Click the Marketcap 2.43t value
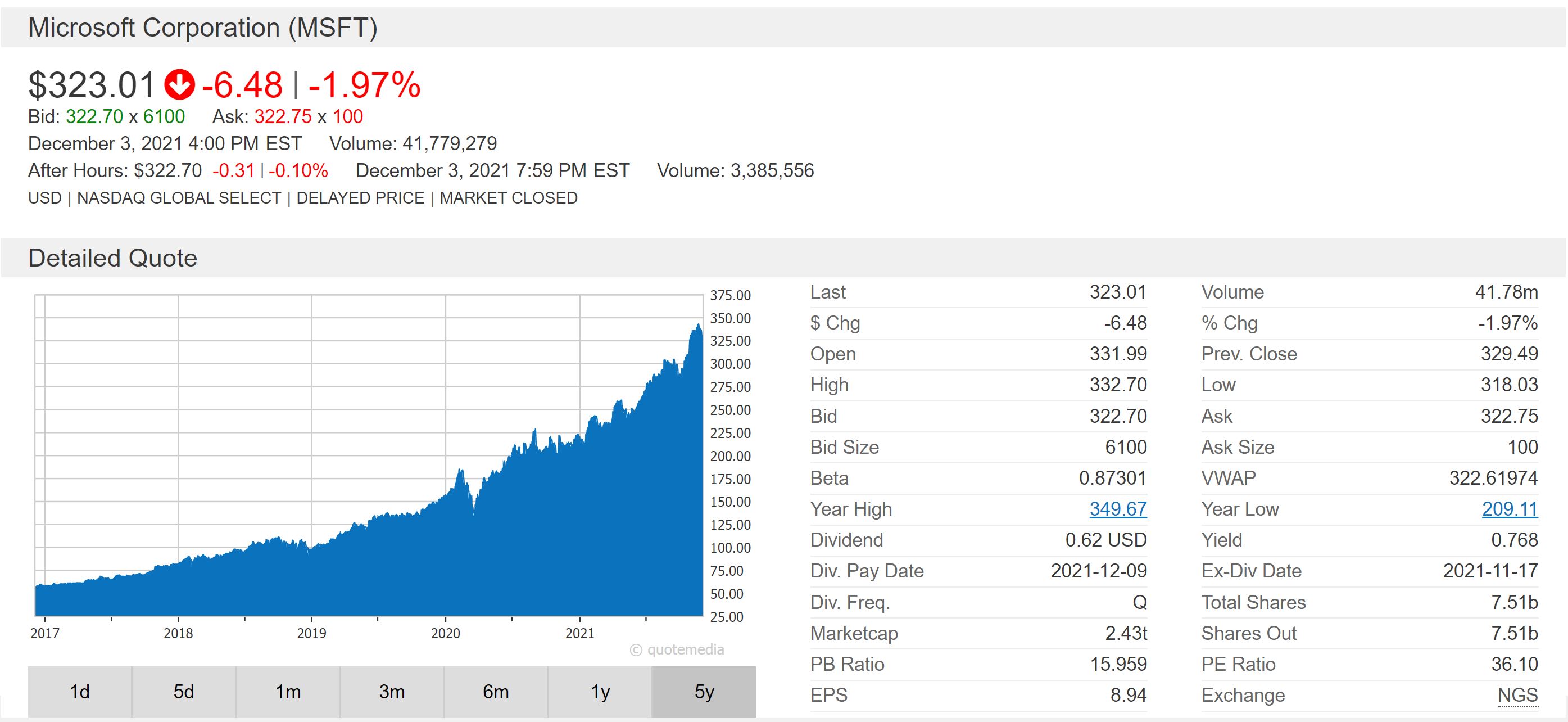1568x722 pixels. 1126,633
